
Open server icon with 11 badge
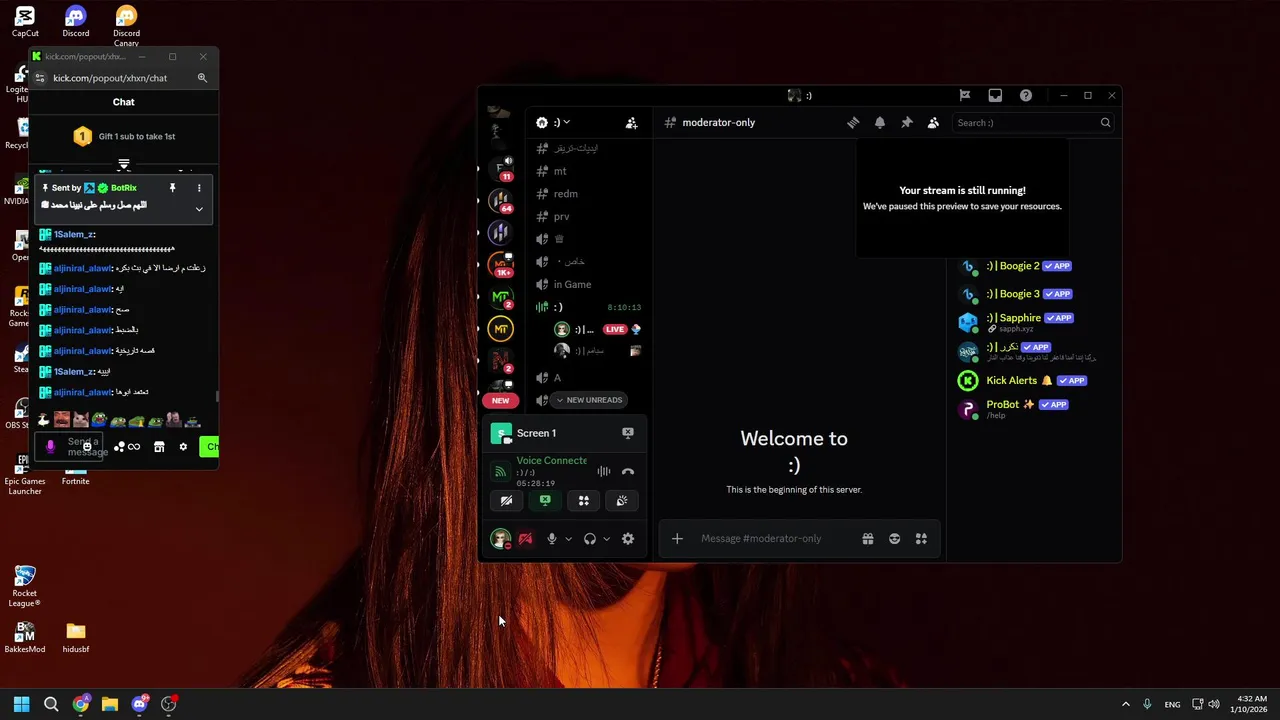pos(501,168)
